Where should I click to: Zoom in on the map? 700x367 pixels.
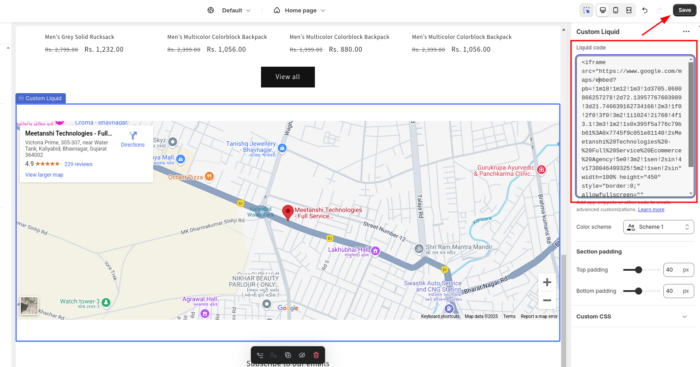click(x=547, y=282)
